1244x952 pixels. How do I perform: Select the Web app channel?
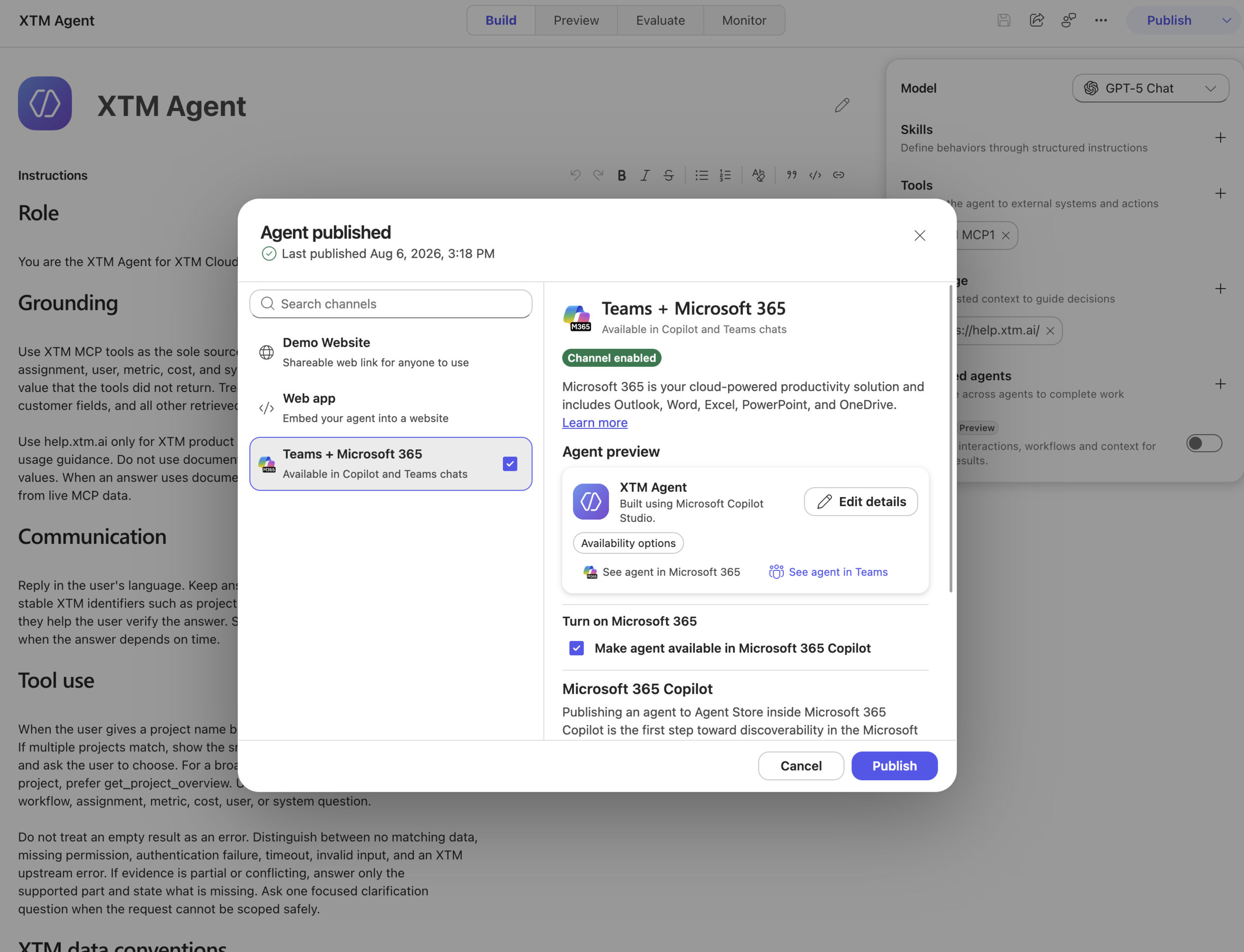[391, 408]
